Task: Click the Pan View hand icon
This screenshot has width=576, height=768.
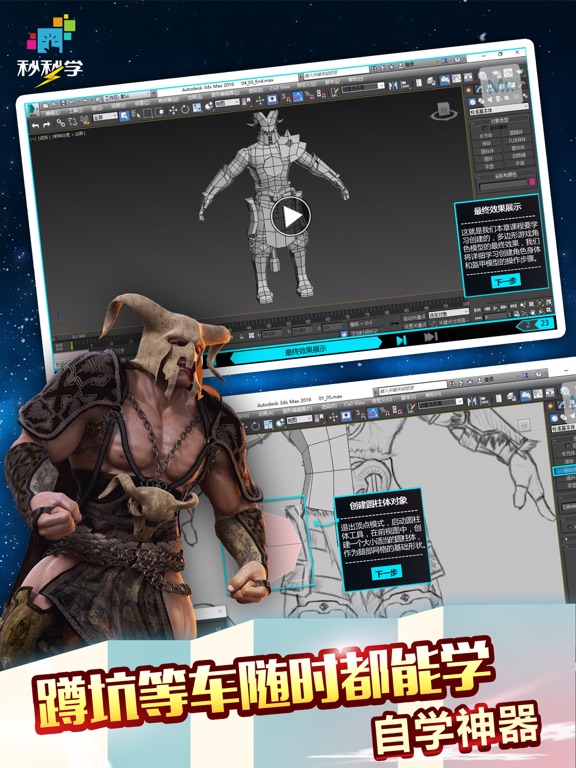Action: 532,312
